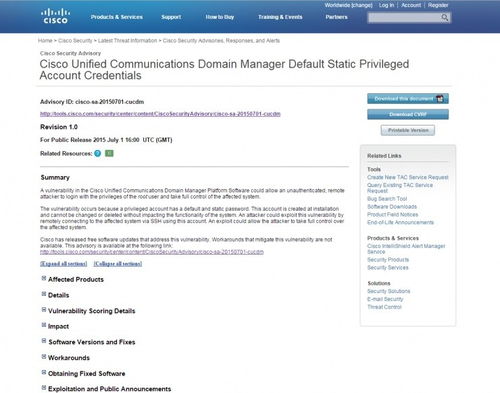Expand the Affected Products section
Image resolution: width=500 pixels, height=393 pixels.
coord(44,278)
